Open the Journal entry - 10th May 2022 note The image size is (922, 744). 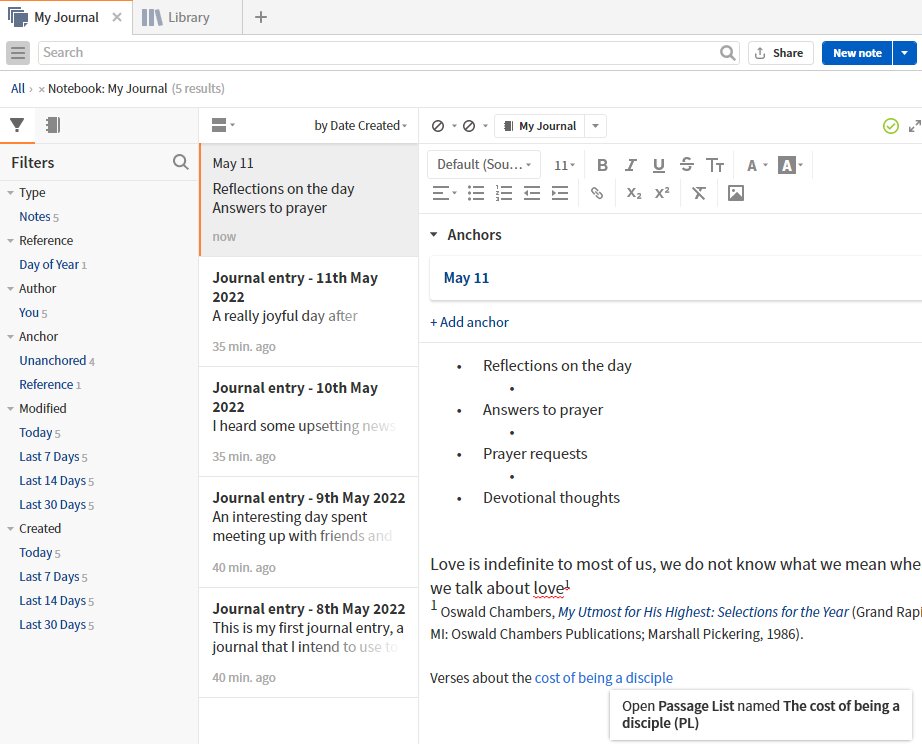pos(309,422)
